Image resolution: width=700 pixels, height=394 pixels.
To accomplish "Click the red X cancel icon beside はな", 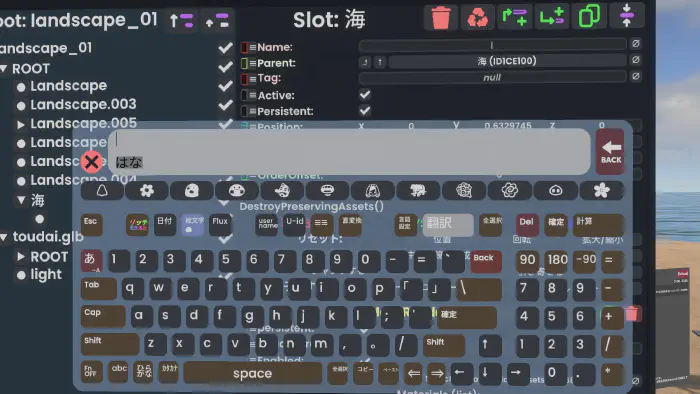I will pyautogui.click(x=92, y=162).
